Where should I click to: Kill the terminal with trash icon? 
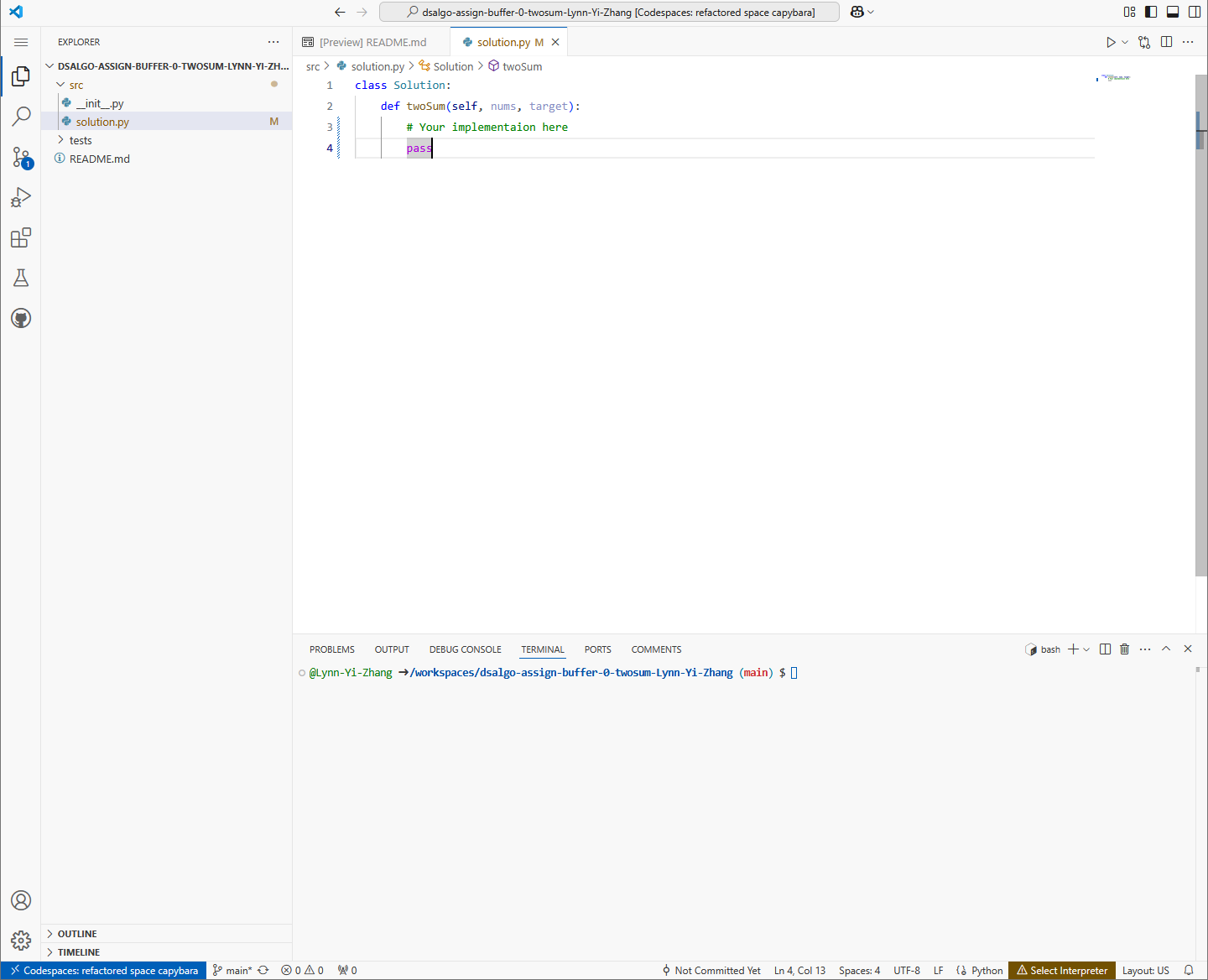point(1125,649)
